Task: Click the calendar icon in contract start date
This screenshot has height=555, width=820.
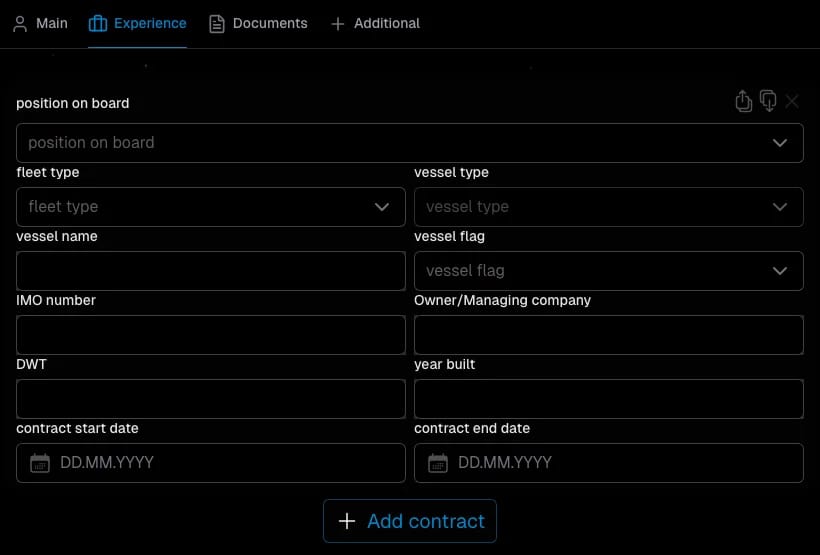Action: click(40, 463)
